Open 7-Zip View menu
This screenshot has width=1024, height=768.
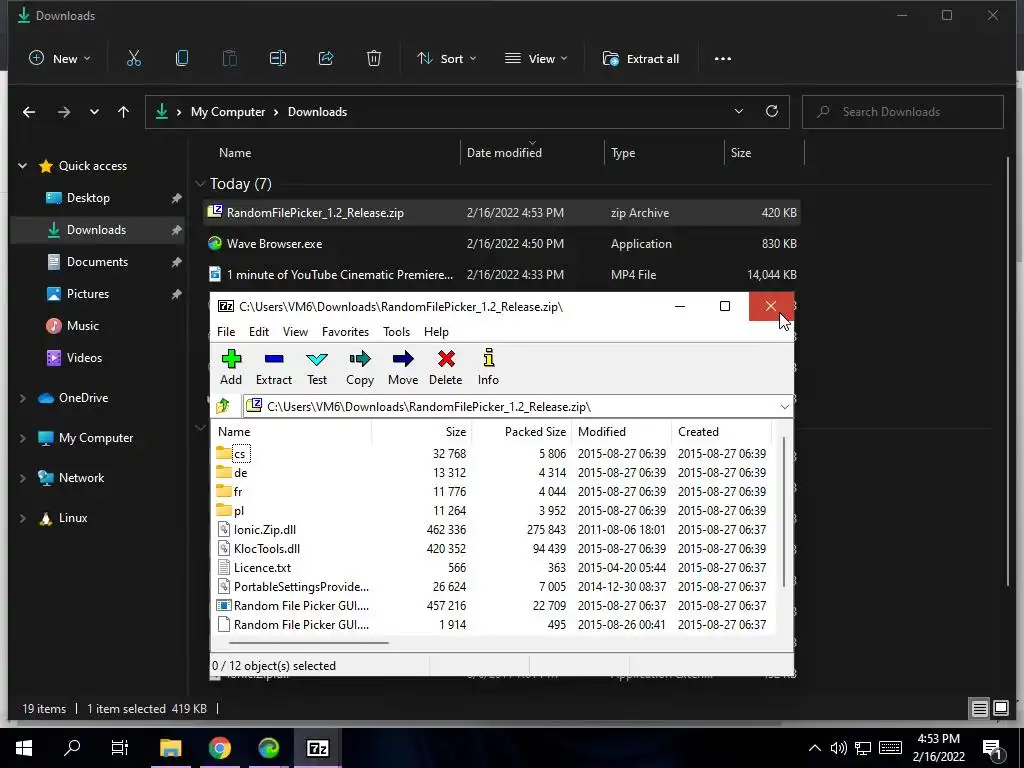point(295,332)
